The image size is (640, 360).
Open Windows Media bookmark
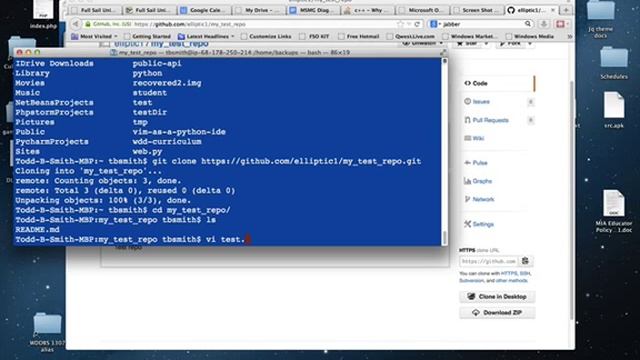529,36
